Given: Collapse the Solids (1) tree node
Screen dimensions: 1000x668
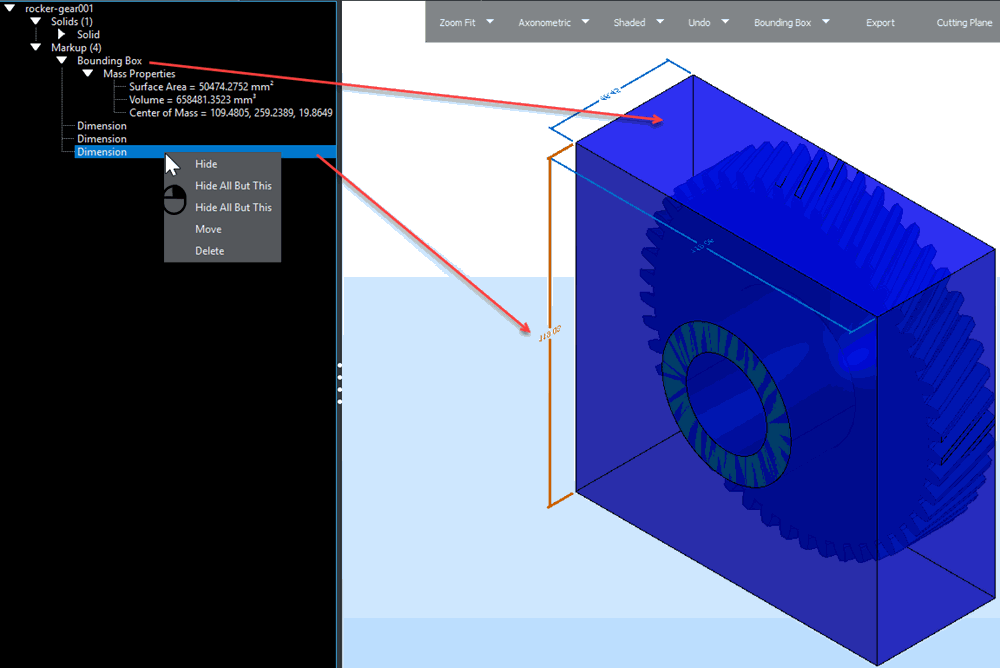Looking at the screenshot, I should click(x=36, y=22).
